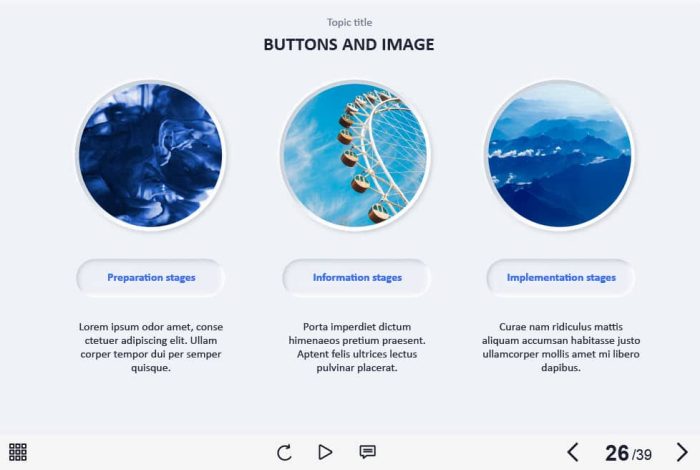700x470 pixels.
Task: Open the slide grid menu icon
Action: point(18,452)
